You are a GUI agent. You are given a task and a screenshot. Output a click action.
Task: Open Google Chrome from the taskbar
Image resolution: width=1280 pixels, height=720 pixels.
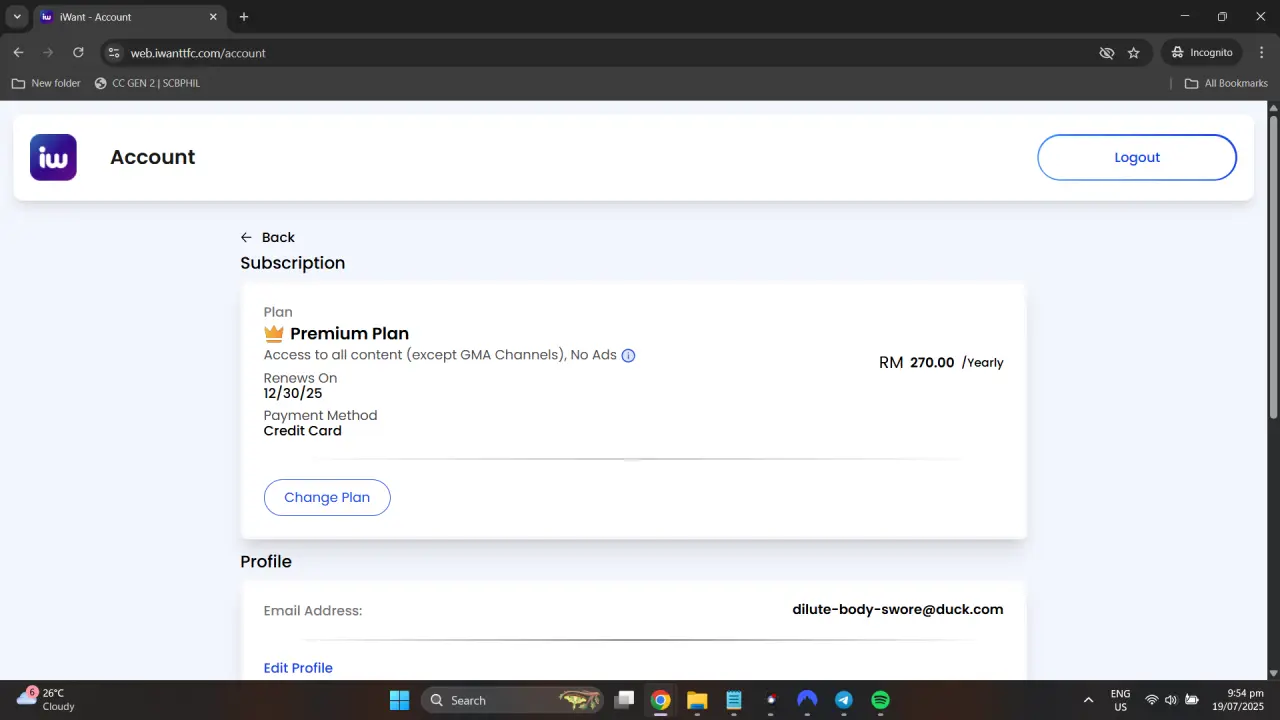[x=660, y=700]
